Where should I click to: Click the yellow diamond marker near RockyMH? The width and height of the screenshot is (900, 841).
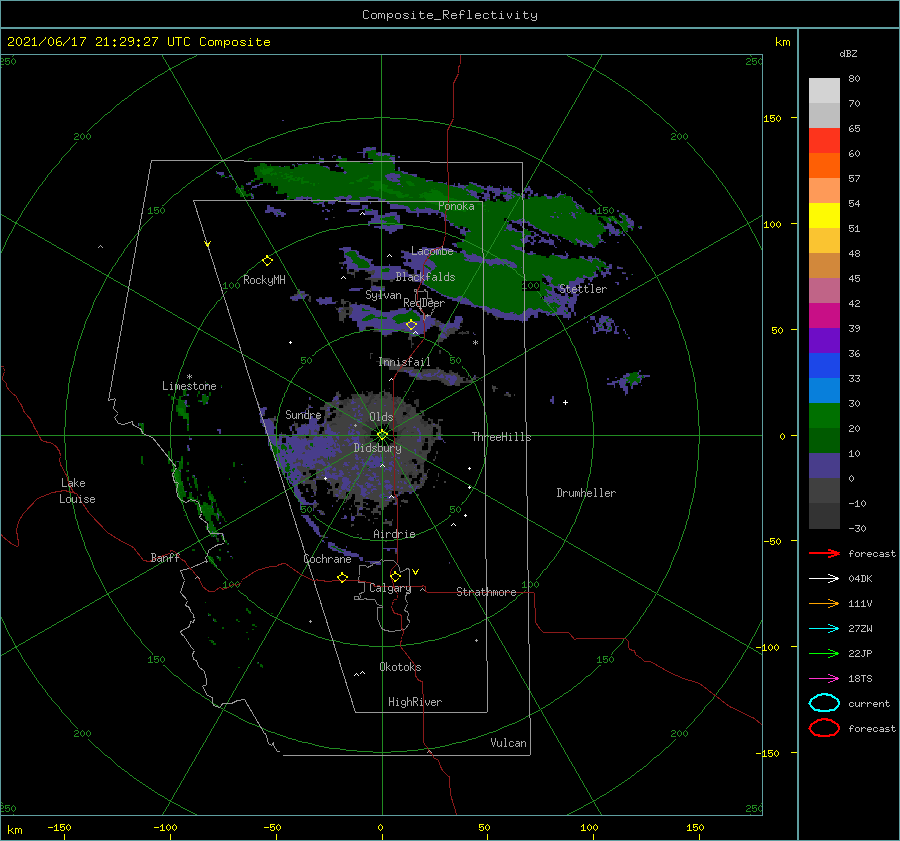point(267,261)
